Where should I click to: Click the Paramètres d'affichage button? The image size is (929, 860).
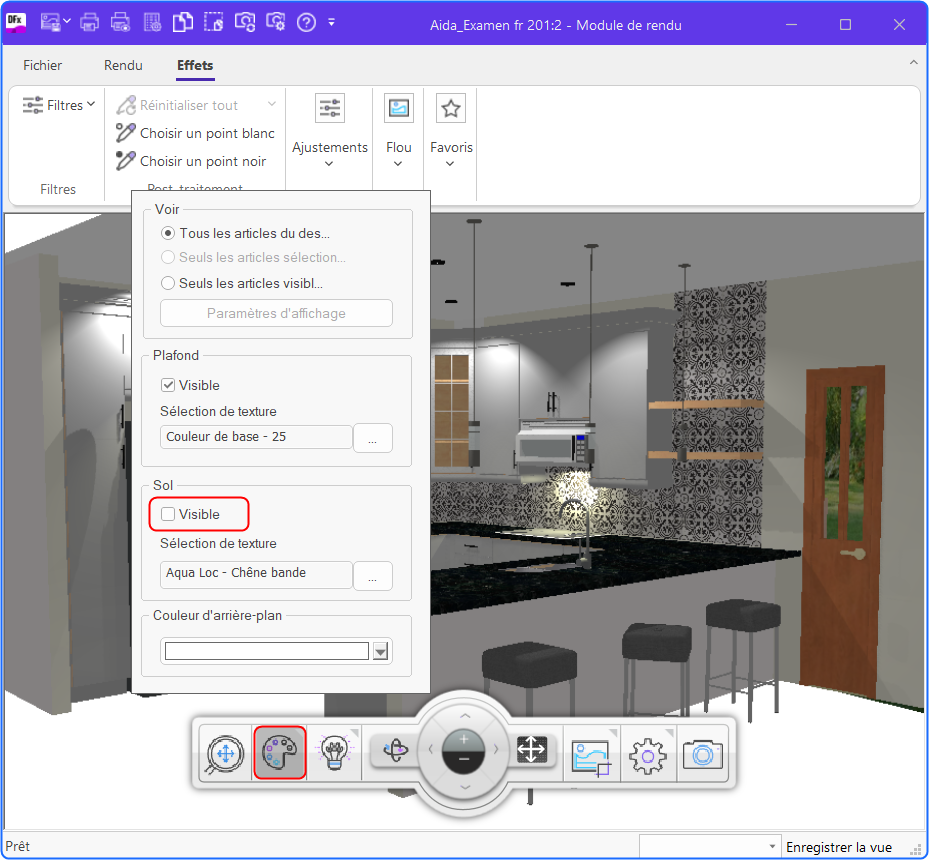[x=276, y=313]
